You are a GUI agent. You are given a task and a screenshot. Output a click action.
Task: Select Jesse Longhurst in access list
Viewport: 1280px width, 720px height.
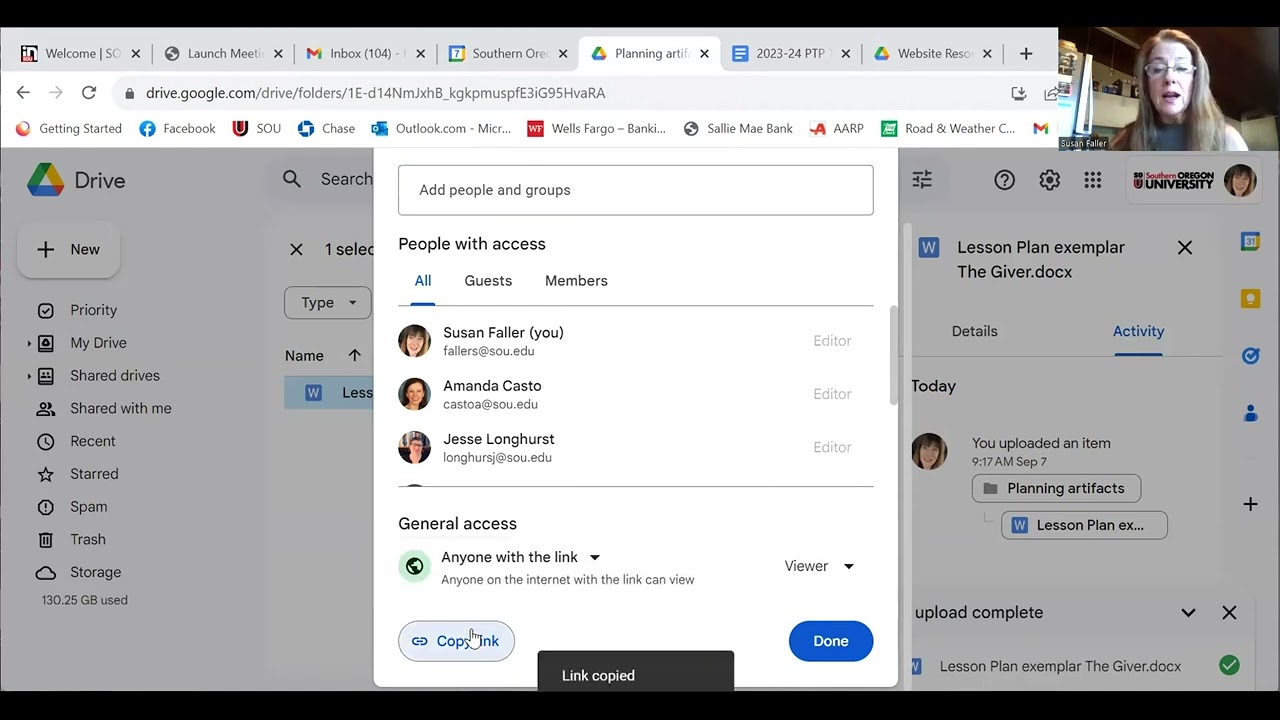636,447
